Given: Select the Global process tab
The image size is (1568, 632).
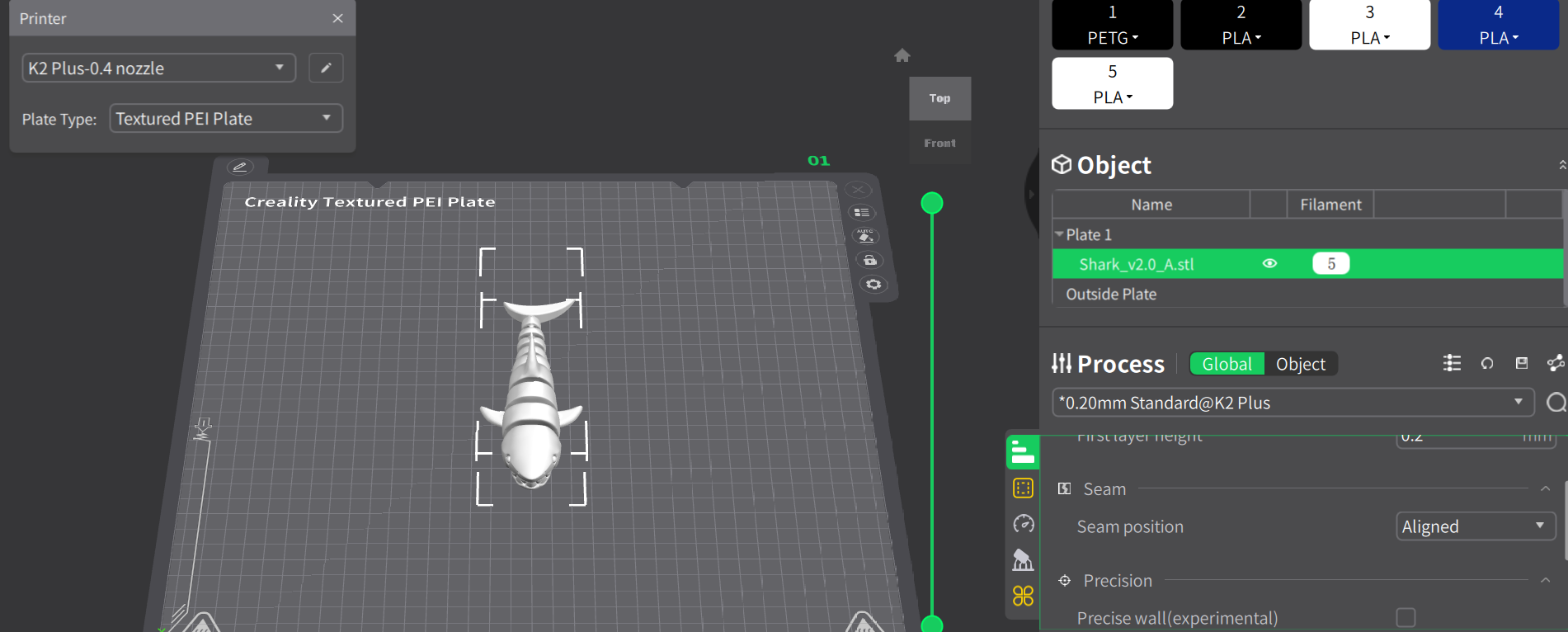Looking at the screenshot, I should click(x=1227, y=364).
